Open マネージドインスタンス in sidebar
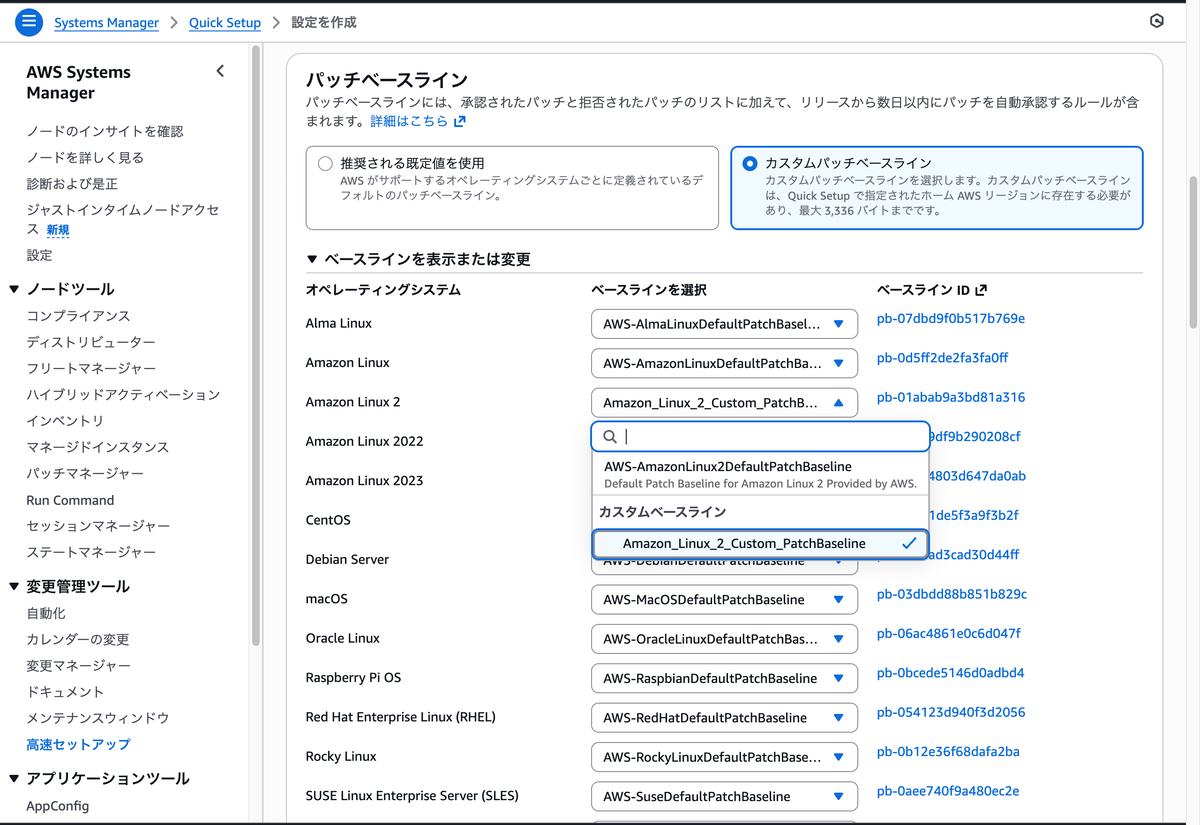 [98, 447]
